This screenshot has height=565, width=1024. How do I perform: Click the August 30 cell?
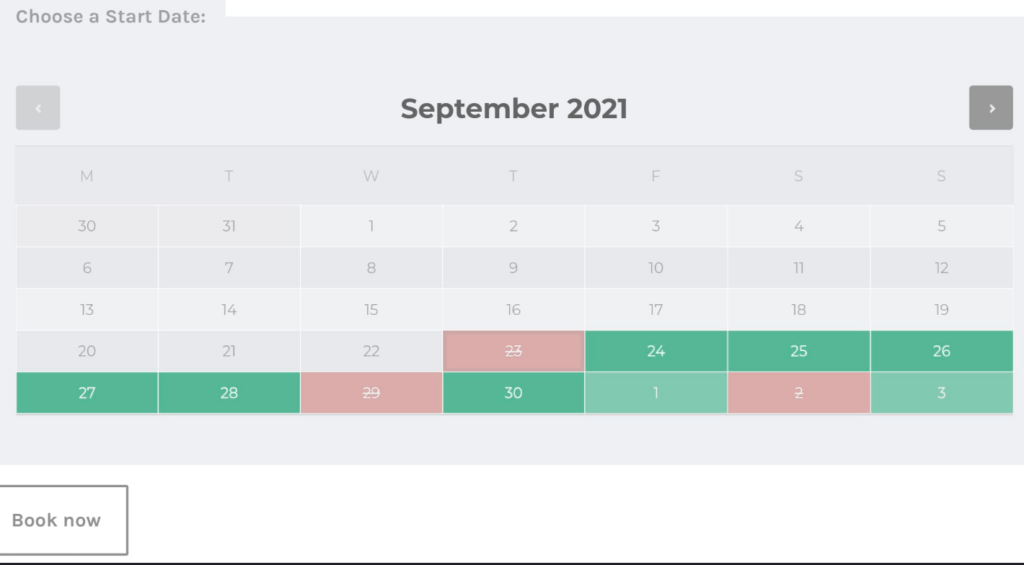87,226
